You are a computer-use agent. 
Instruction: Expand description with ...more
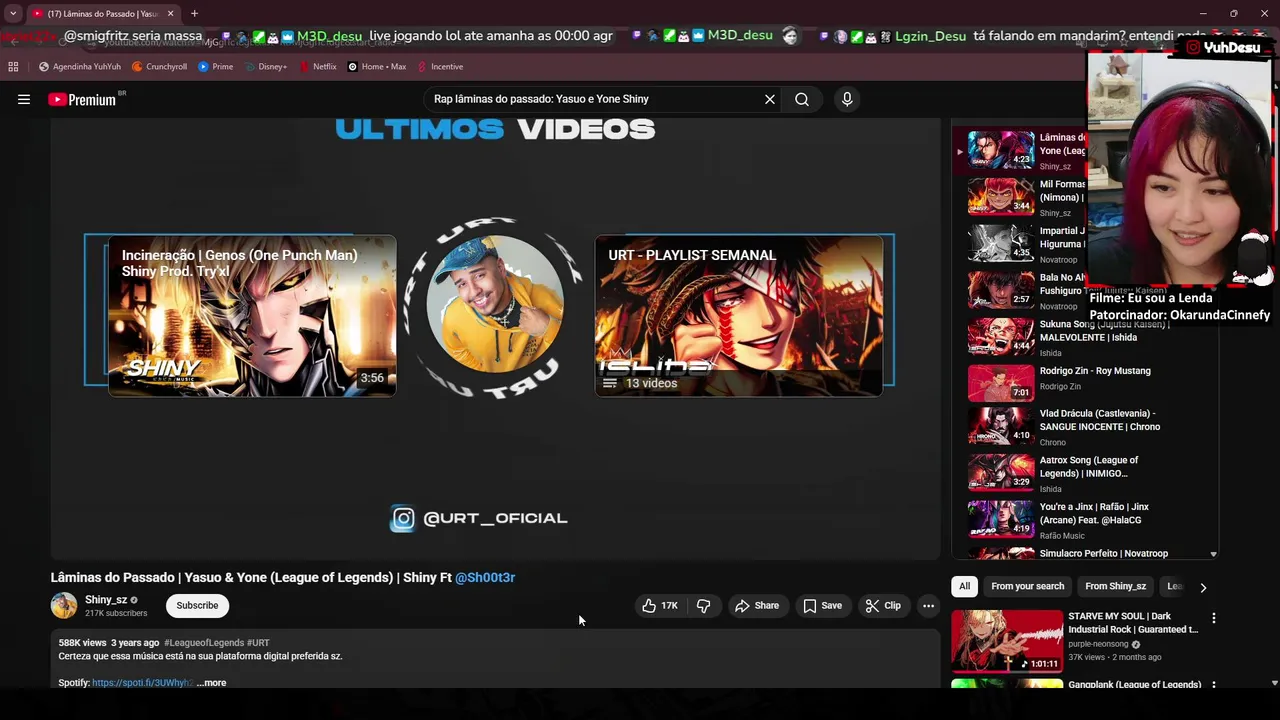point(211,683)
